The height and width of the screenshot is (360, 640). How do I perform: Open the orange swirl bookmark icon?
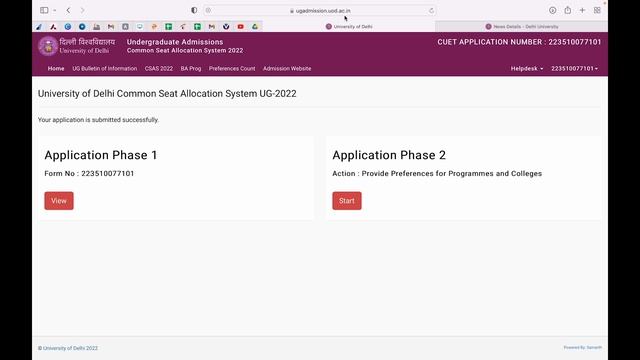(154, 27)
